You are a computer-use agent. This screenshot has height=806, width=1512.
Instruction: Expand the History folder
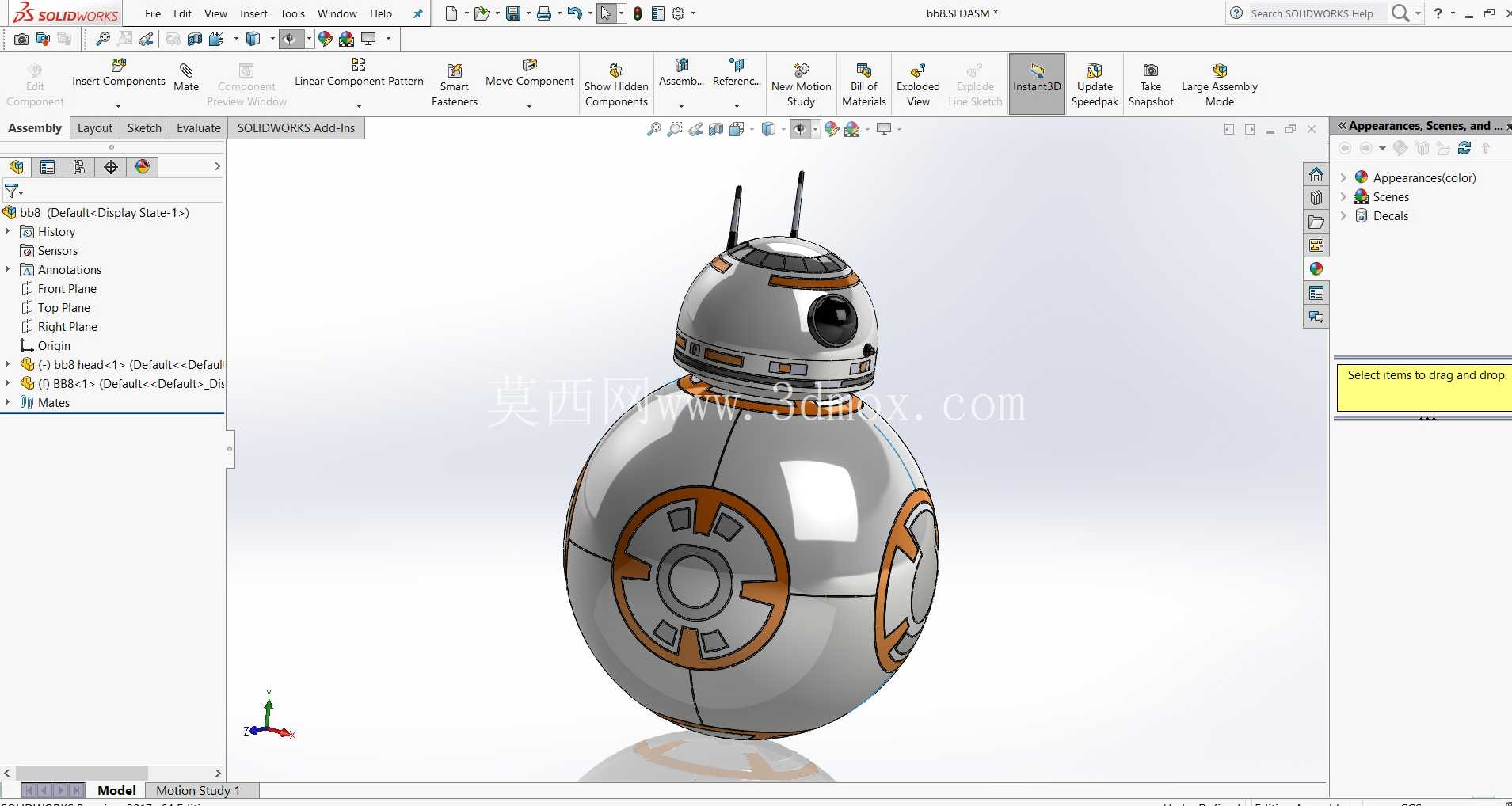click(8, 231)
